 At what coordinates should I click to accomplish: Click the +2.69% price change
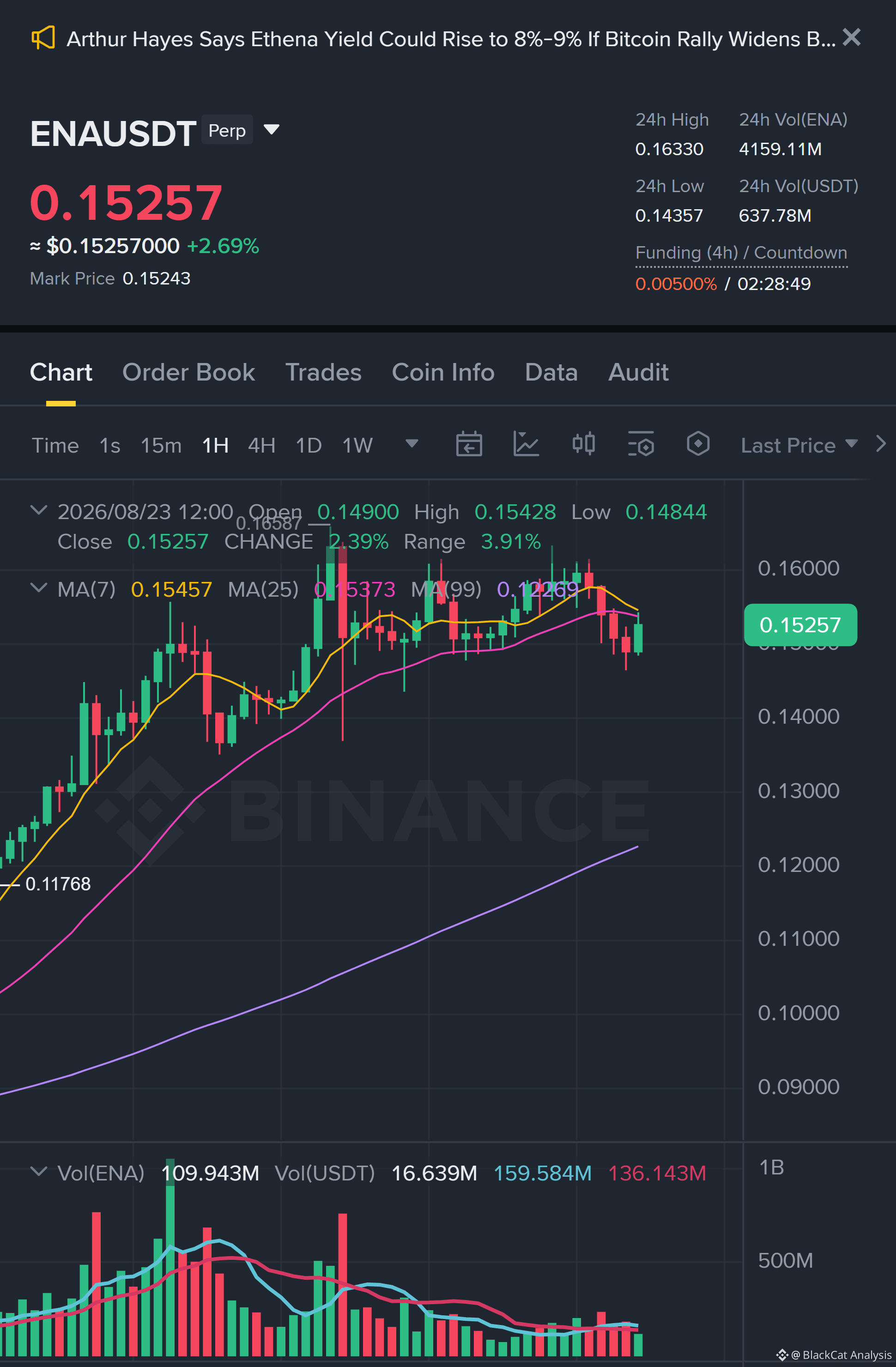[223, 246]
